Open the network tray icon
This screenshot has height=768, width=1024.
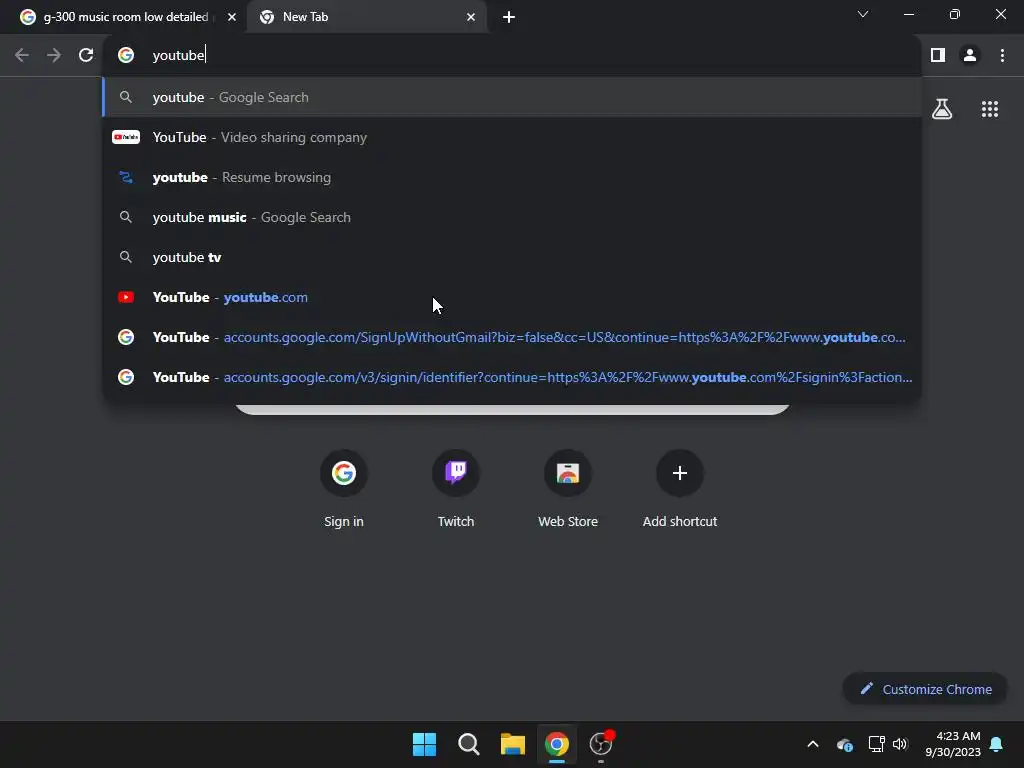[x=876, y=744]
